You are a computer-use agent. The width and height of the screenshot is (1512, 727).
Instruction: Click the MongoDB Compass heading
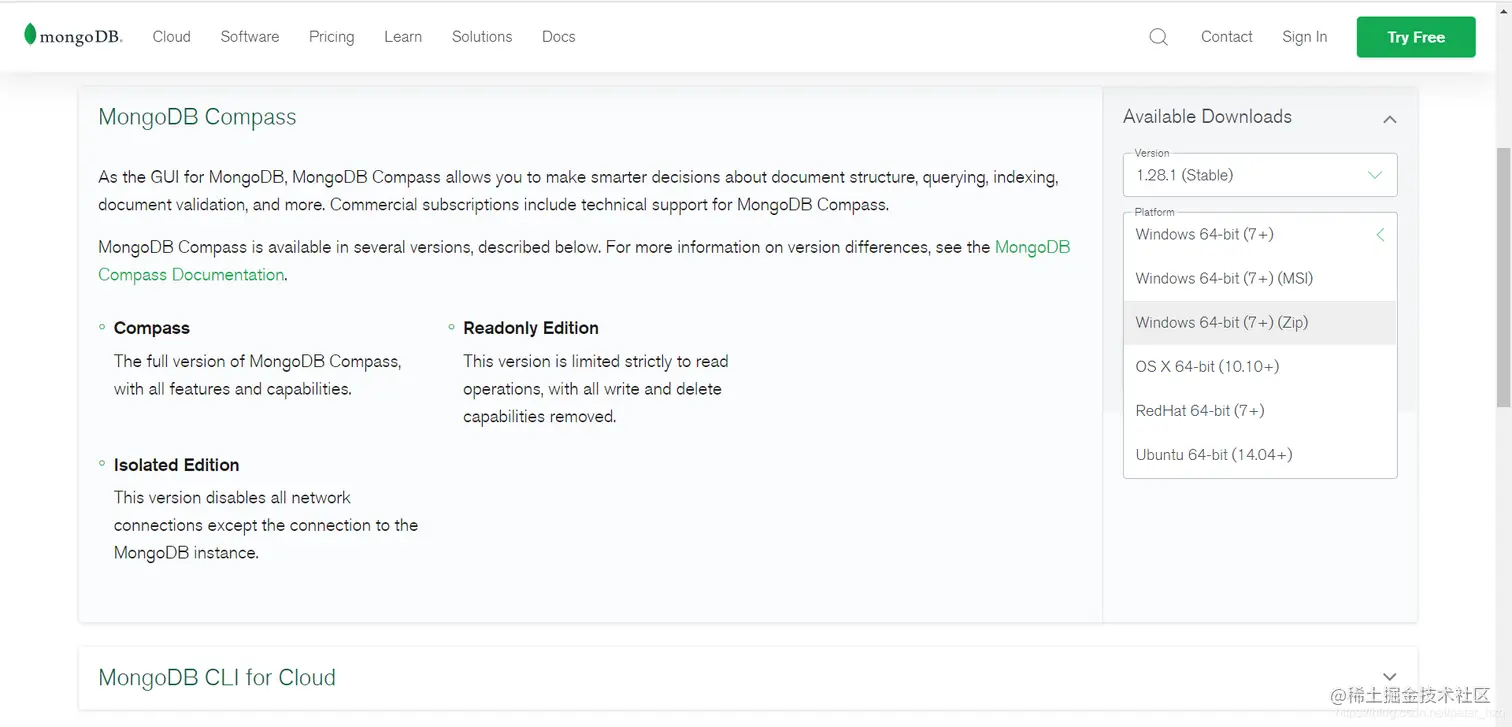pyautogui.click(x=197, y=117)
